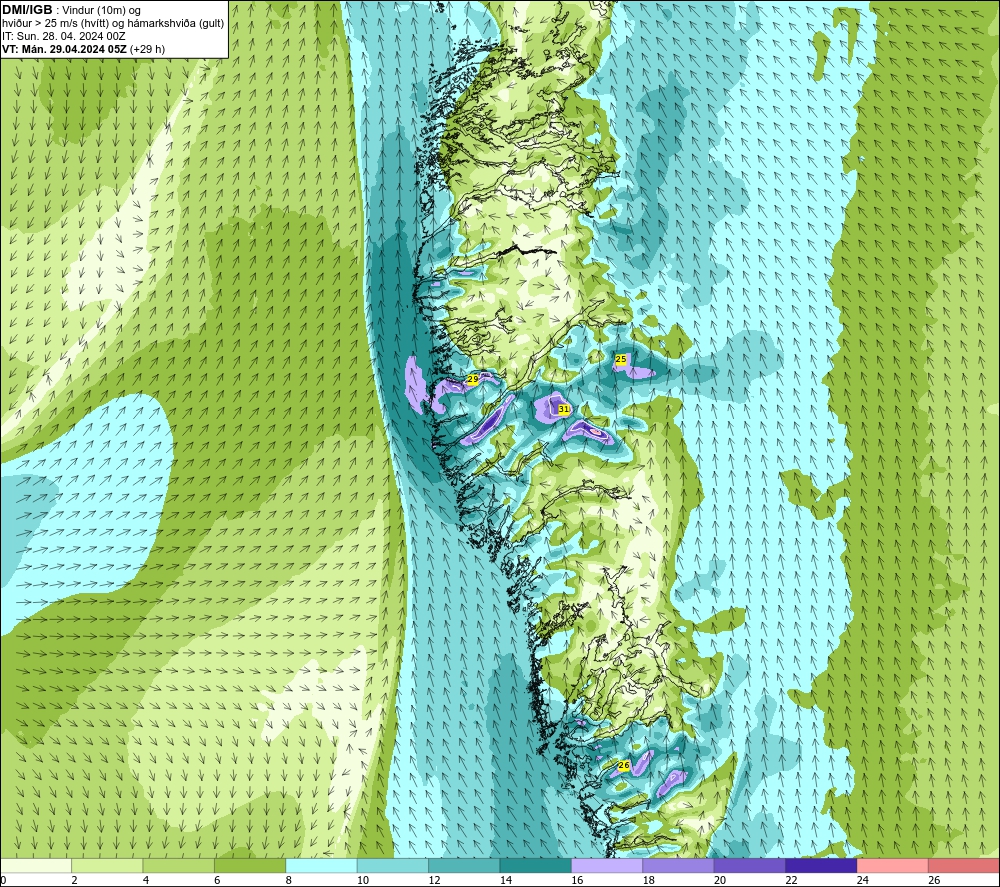1000x887 pixels.
Task: Click legend scale number 22
Action: coord(791,880)
